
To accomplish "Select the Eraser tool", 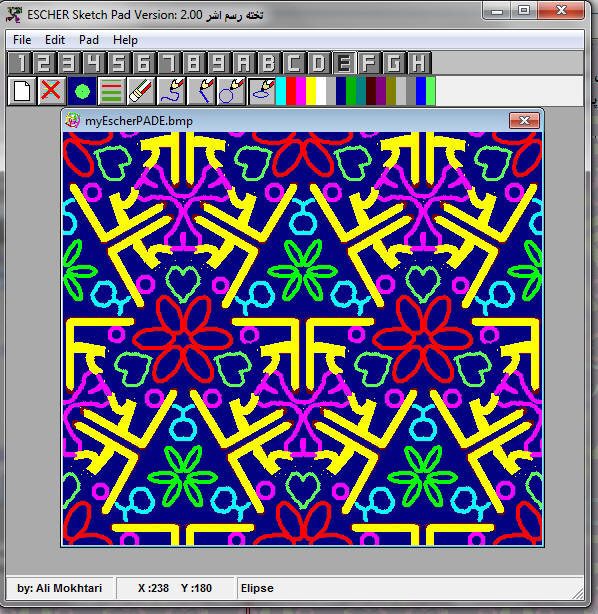I will coord(141,91).
